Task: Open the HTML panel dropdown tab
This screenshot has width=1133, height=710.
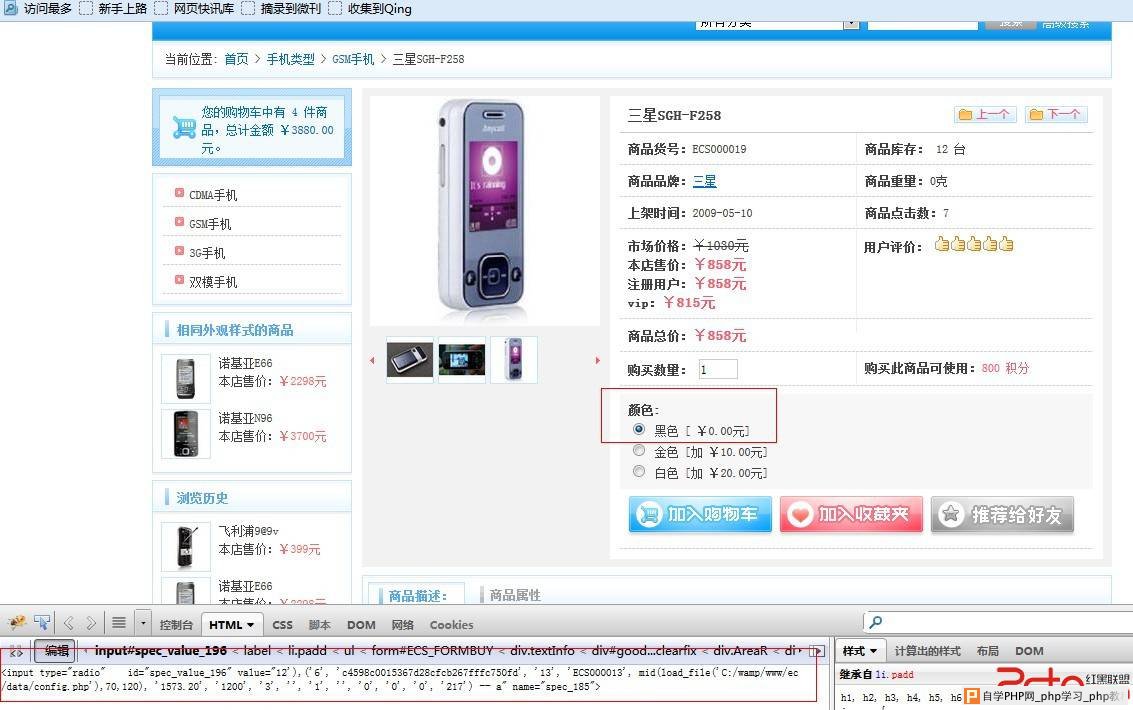Action: pyautogui.click(x=231, y=625)
